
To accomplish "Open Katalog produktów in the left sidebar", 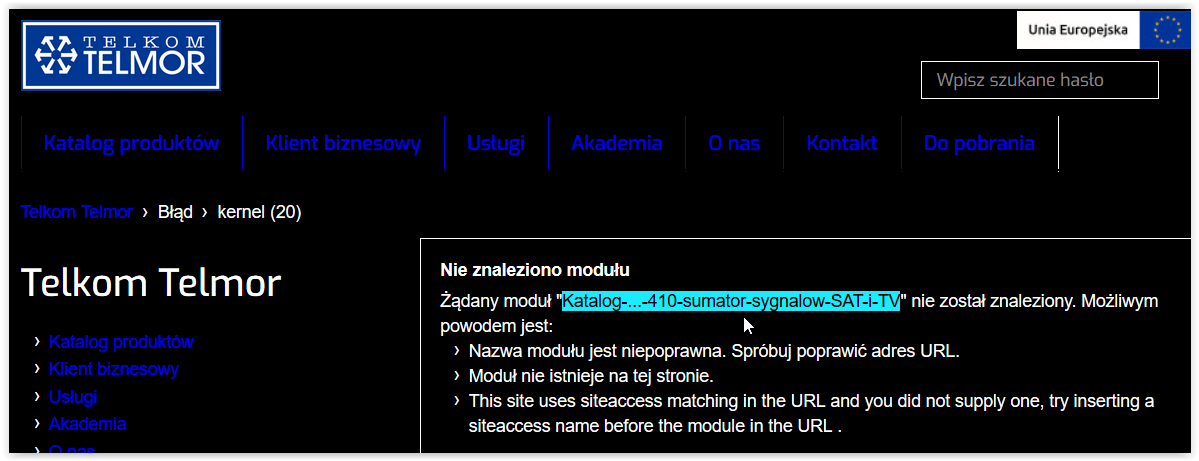I will tap(121, 342).
